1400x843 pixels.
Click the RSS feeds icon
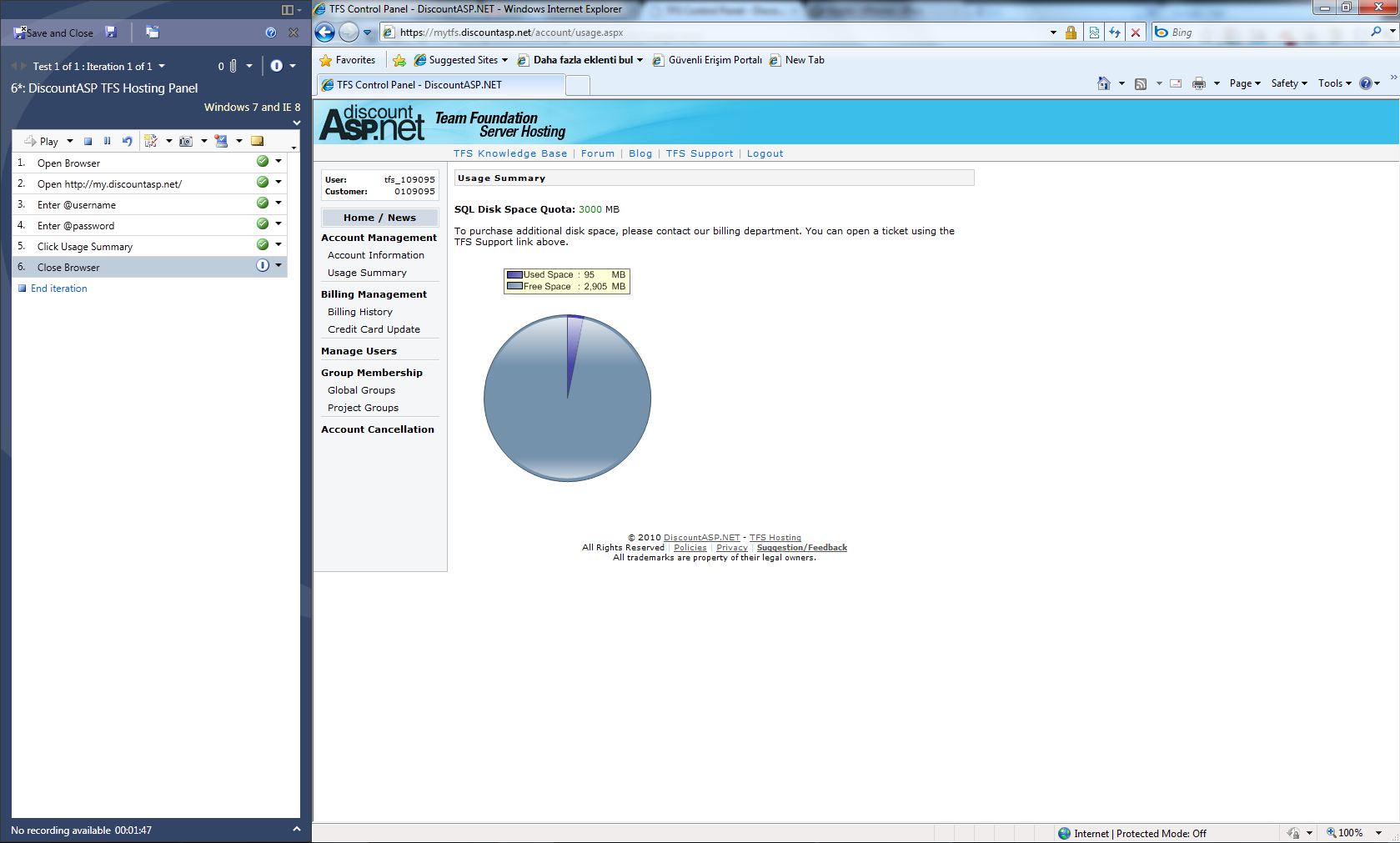[1141, 83]
